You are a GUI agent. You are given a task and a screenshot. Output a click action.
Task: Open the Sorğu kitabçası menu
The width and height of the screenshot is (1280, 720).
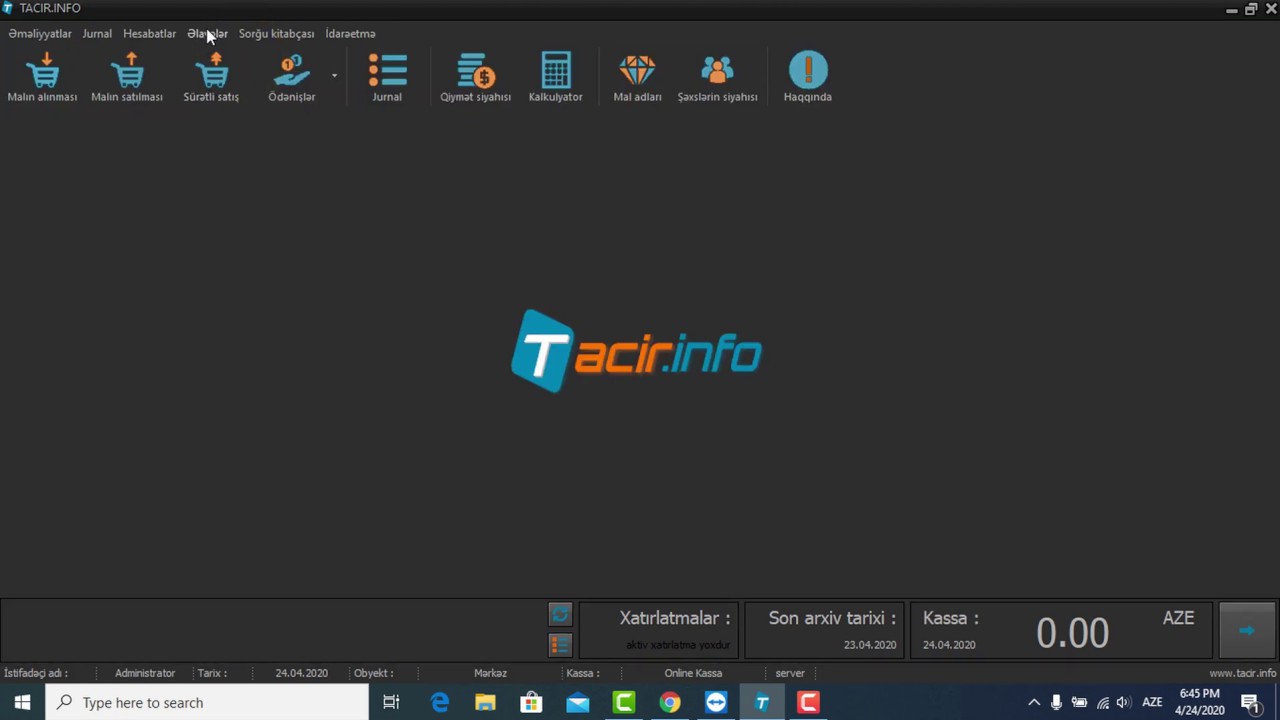(276, 34)
